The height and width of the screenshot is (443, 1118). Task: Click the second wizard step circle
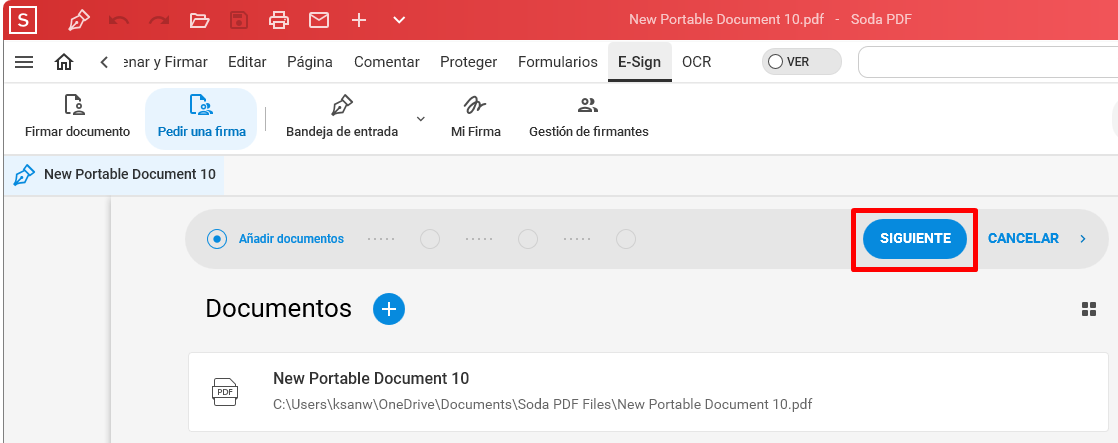430,239
